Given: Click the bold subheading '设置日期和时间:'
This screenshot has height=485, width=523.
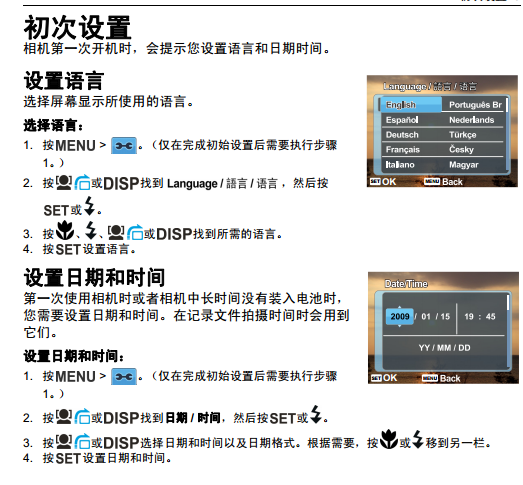Looking at the screenshot, I should pyautogui.click(x=74, y=356).
